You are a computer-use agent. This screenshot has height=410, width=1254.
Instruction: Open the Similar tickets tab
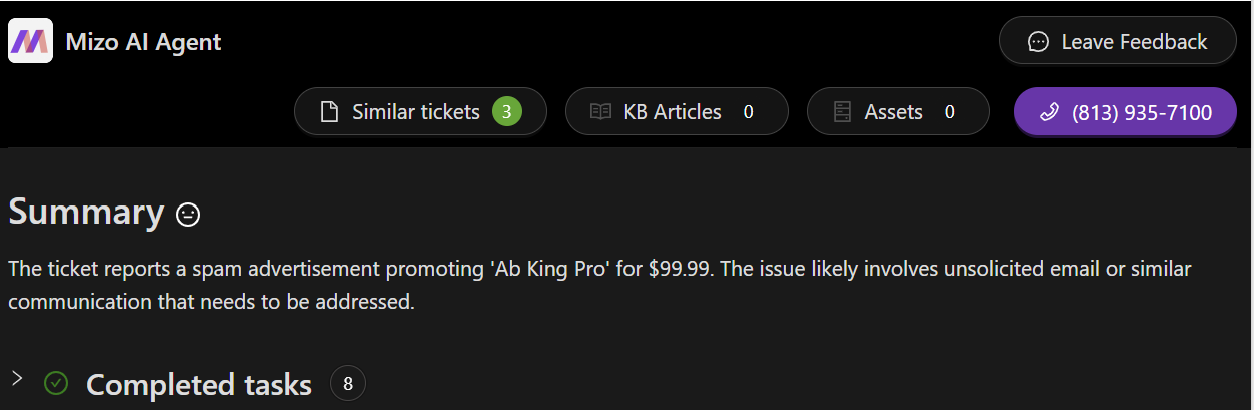point(415,112)
